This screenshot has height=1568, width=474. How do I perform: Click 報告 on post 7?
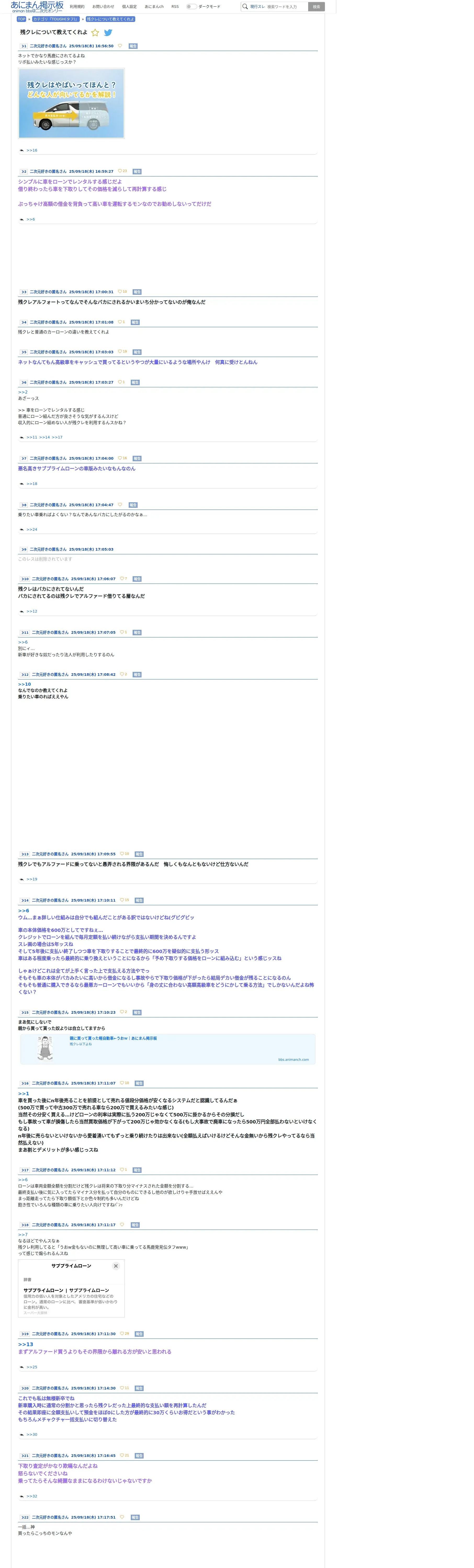tap(137, 459)
